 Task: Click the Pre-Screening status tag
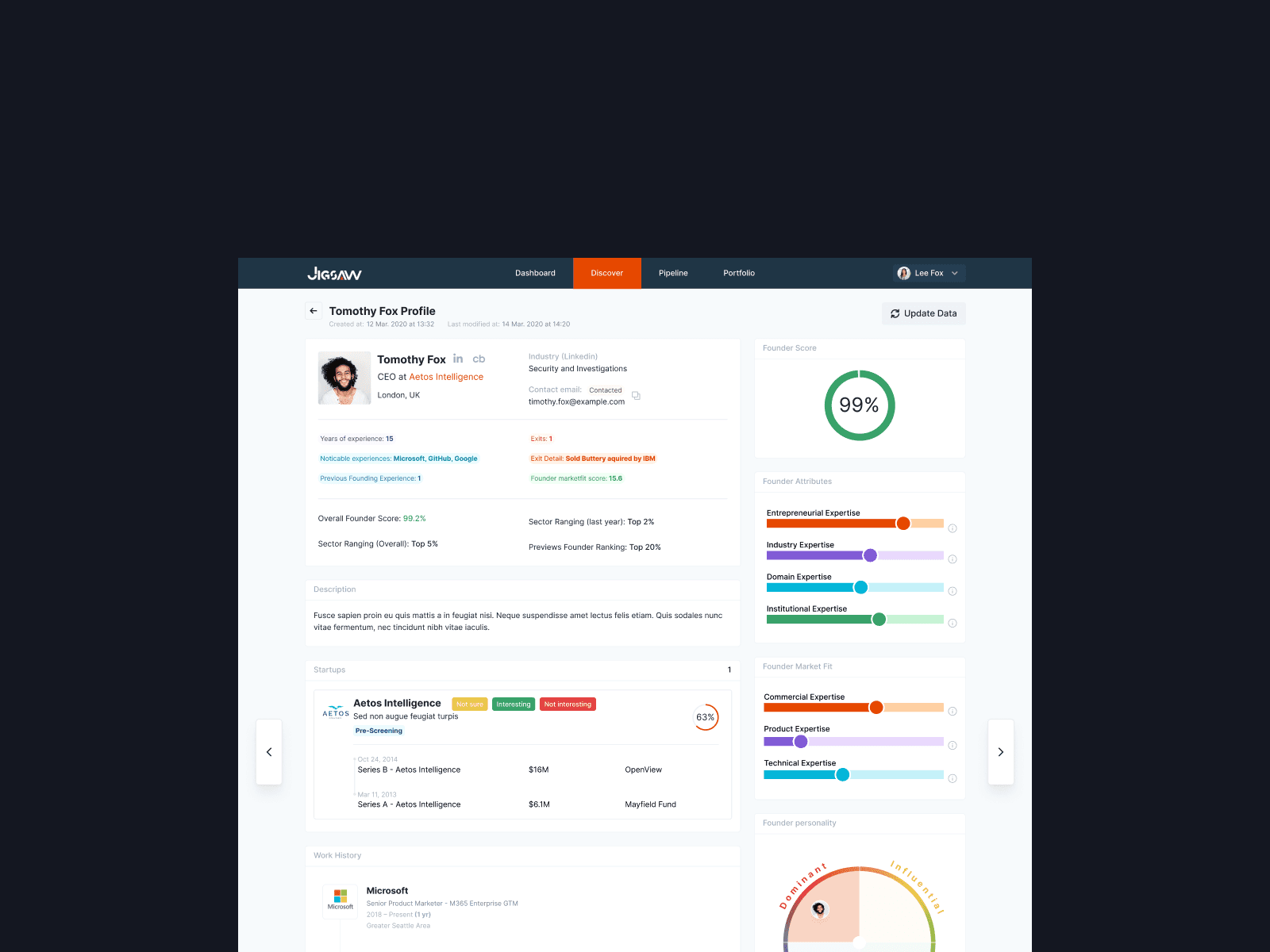[379, 731]
